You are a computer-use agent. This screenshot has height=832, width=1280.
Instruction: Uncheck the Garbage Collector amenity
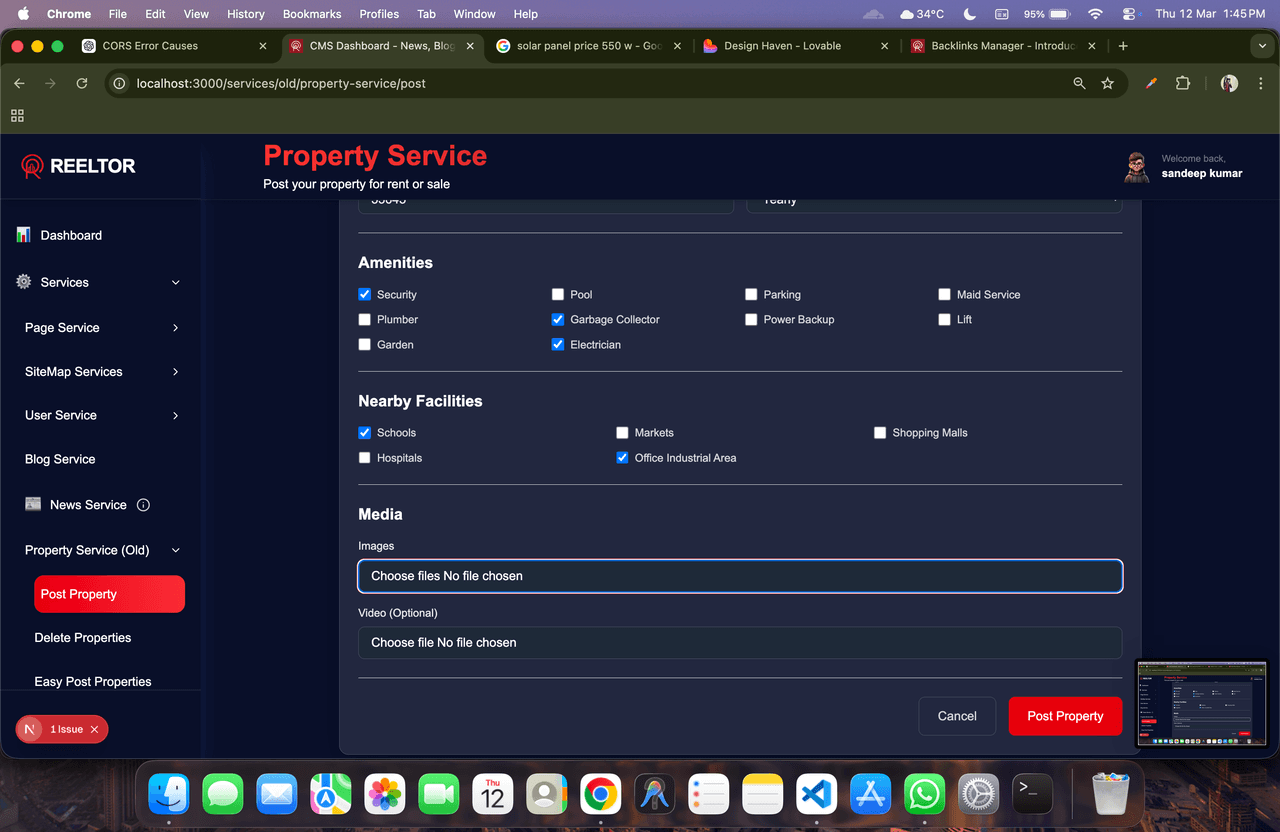[x=558, y=320]
